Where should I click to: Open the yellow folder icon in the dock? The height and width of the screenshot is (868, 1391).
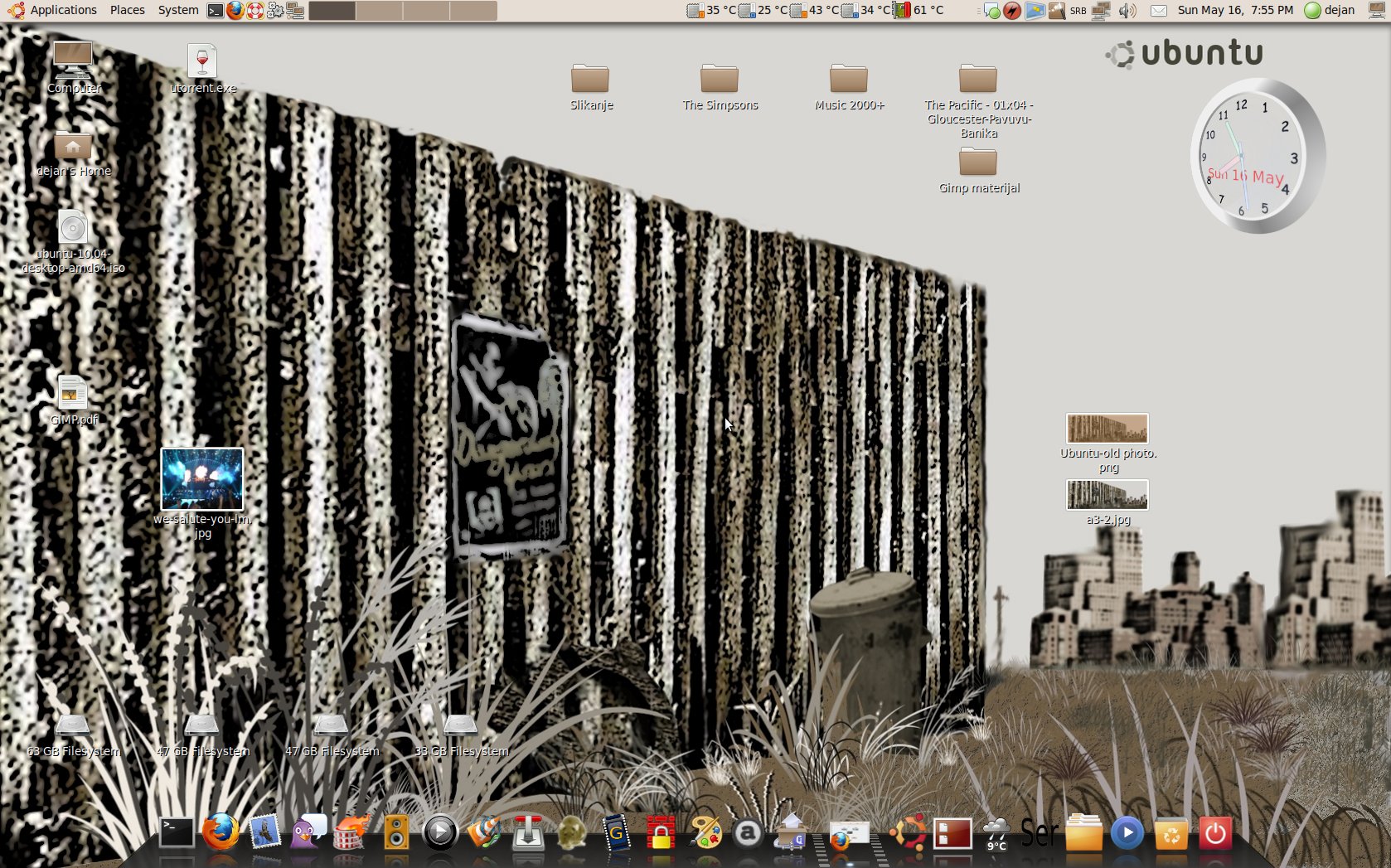coord(1083,832)
